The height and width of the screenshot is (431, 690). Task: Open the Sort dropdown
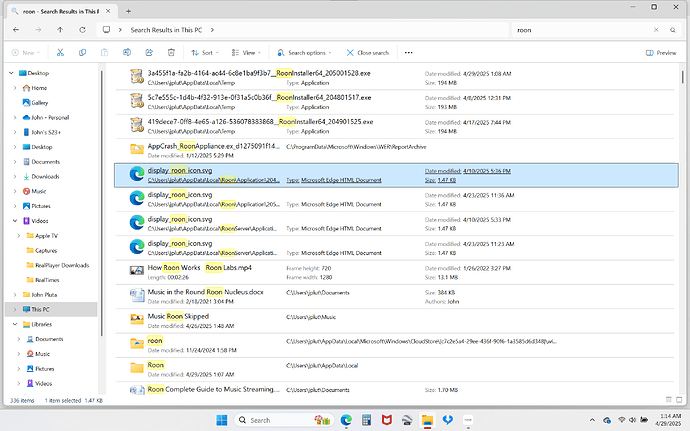(x=205, y=52)
